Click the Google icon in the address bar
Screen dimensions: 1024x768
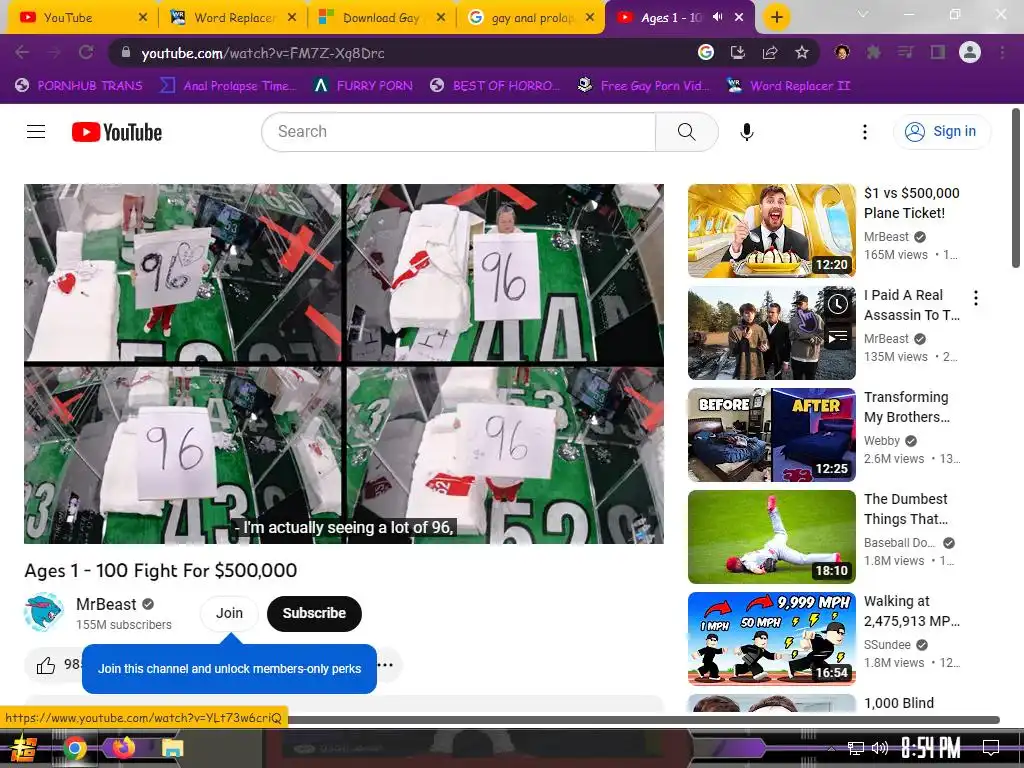click(705, 52)
